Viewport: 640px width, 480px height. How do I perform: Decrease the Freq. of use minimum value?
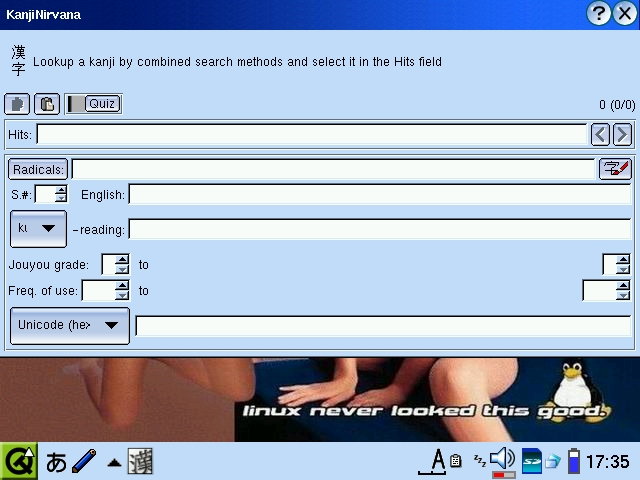(122, 296)
